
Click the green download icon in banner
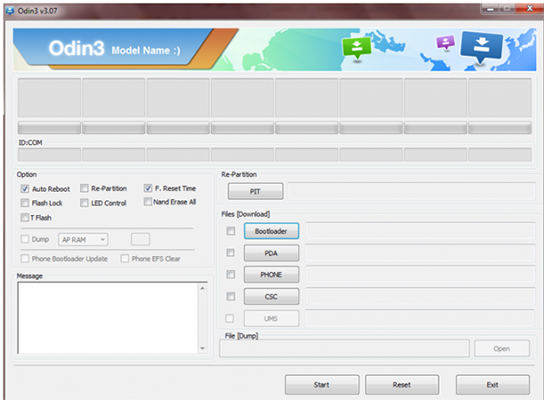(357, 49)
